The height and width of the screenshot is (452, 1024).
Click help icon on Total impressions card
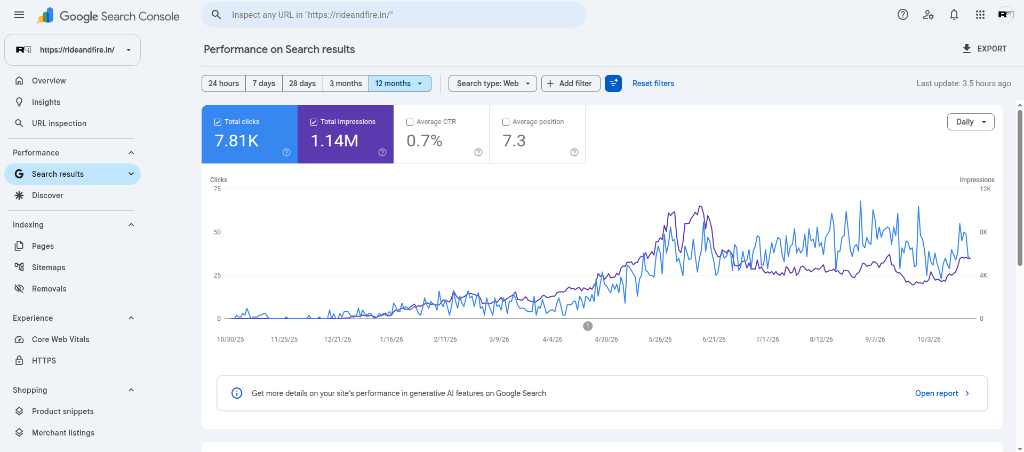point(382,152)
